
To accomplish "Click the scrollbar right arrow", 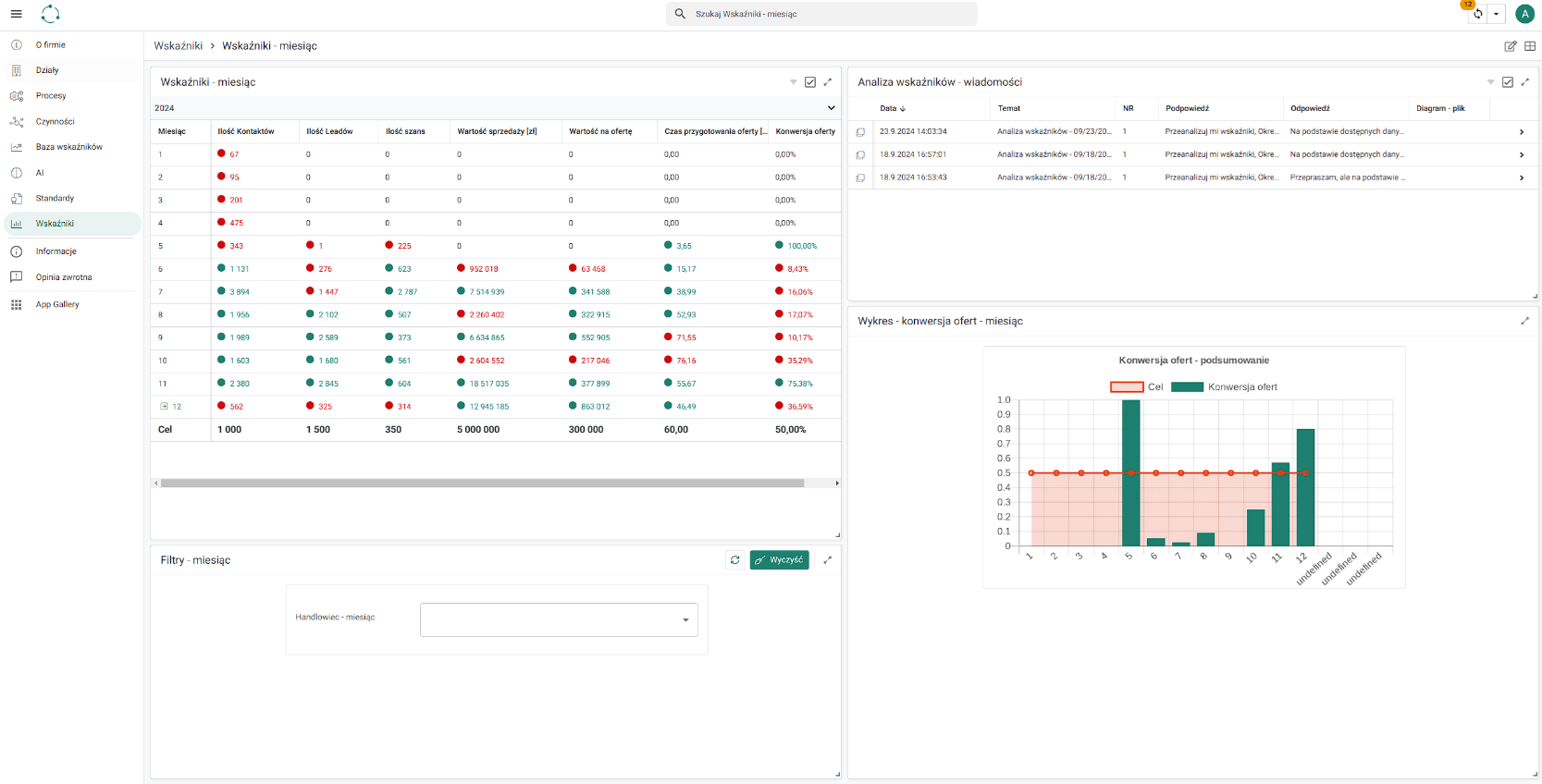I will 837,483.
